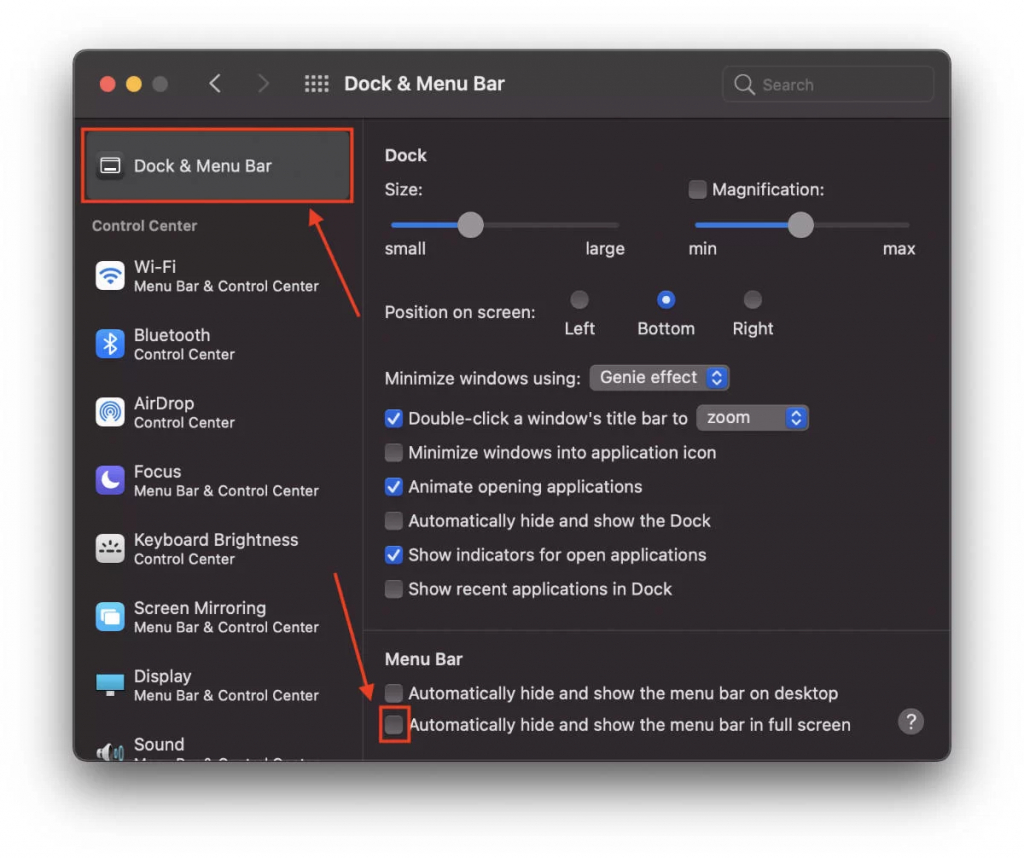Uncheck Double-click a window's title bar
Screen dimensions: 1024x858
point(393,419)
